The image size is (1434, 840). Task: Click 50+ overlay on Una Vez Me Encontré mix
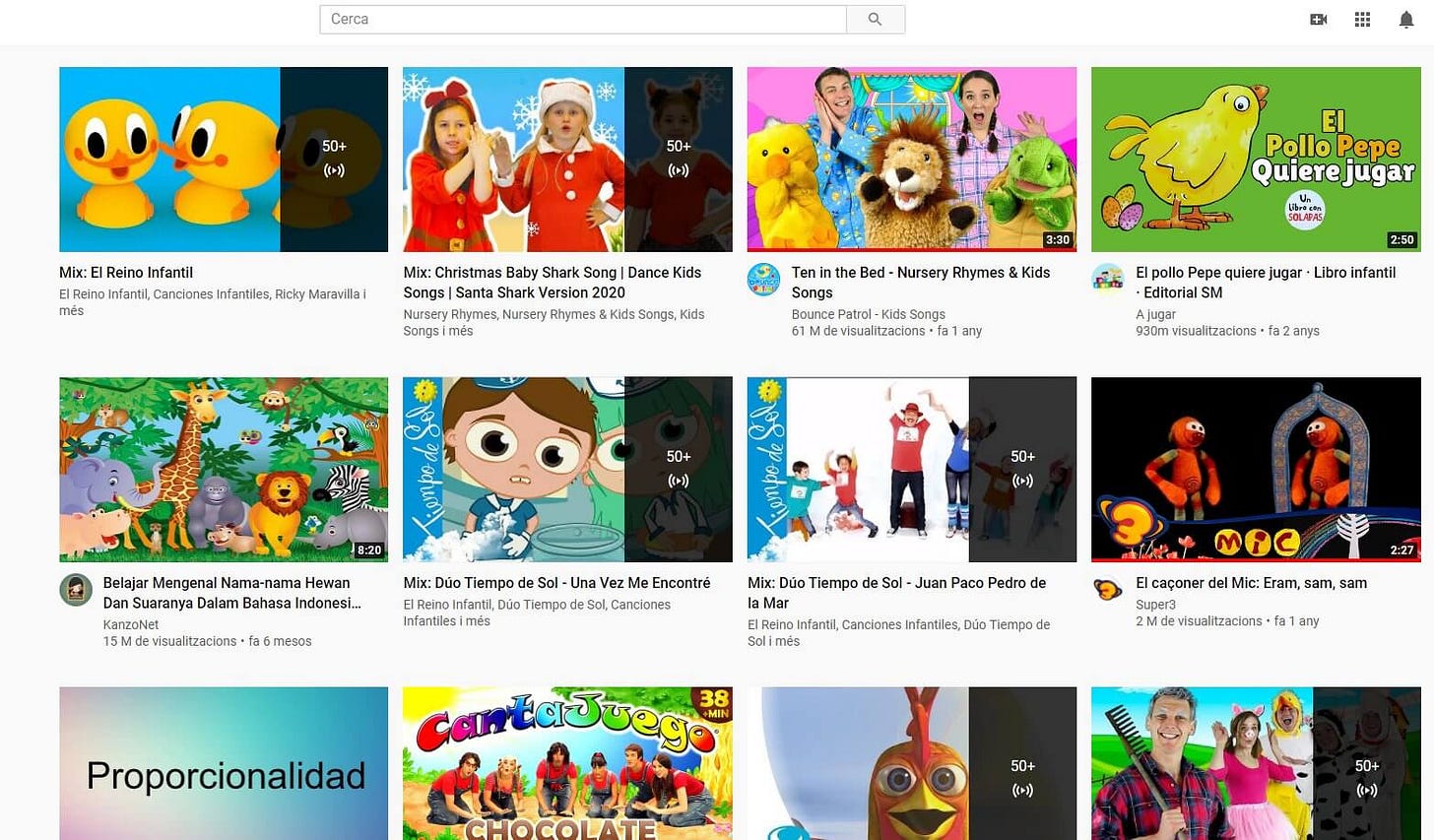coord(679,468)
